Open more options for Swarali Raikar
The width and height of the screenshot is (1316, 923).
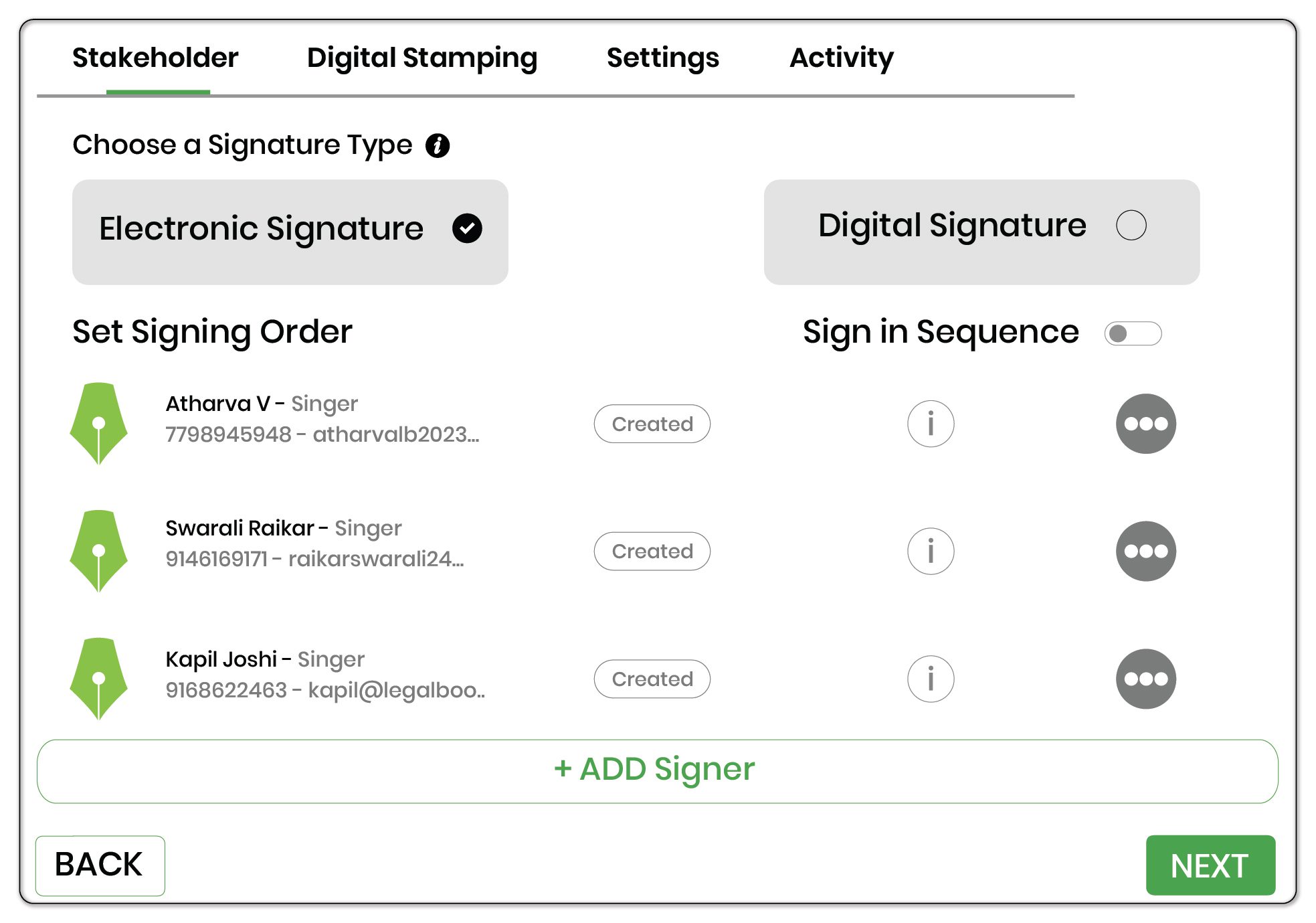(x=1145, y=552)
